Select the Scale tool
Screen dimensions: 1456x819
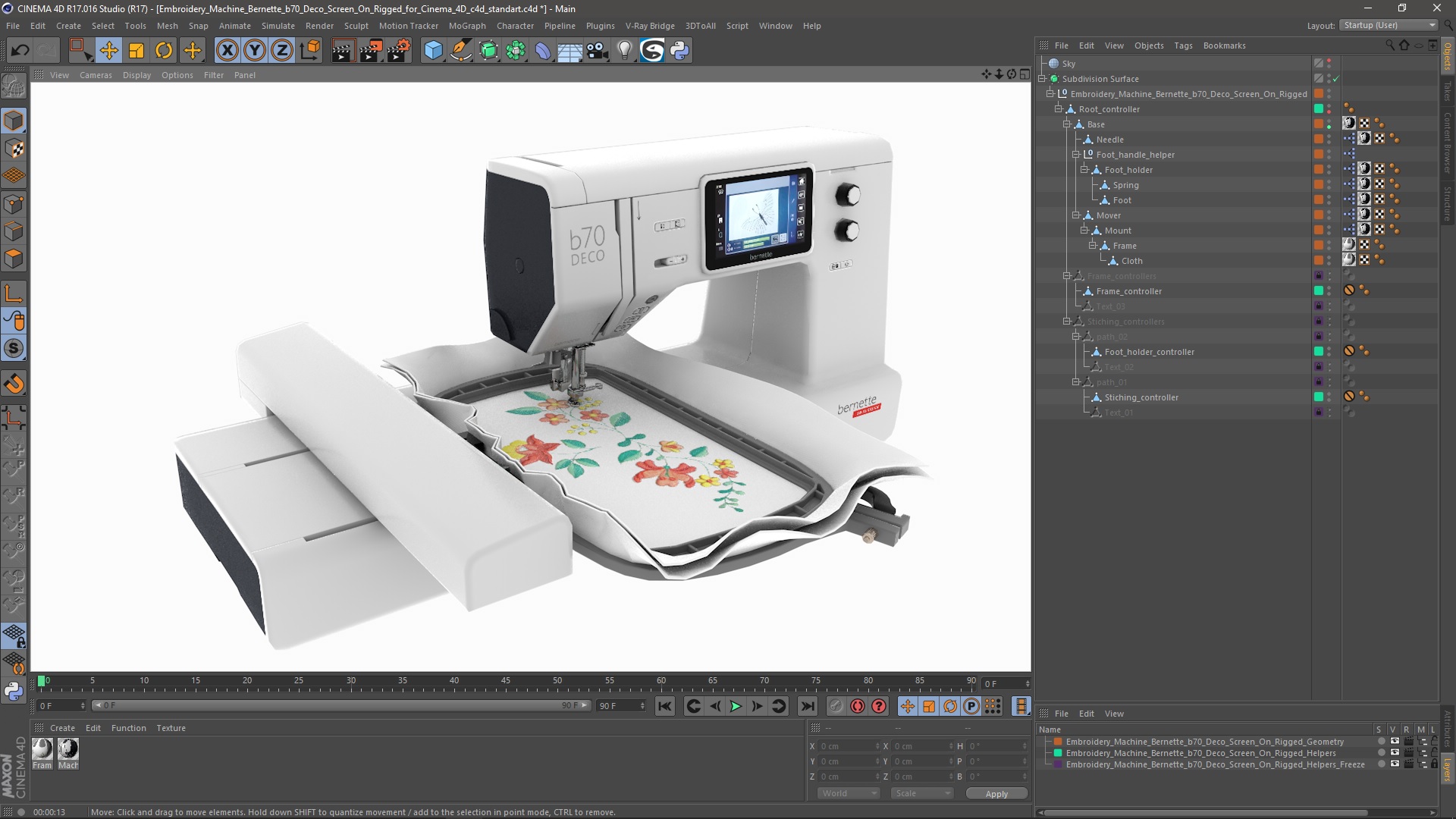click(136, 51)
